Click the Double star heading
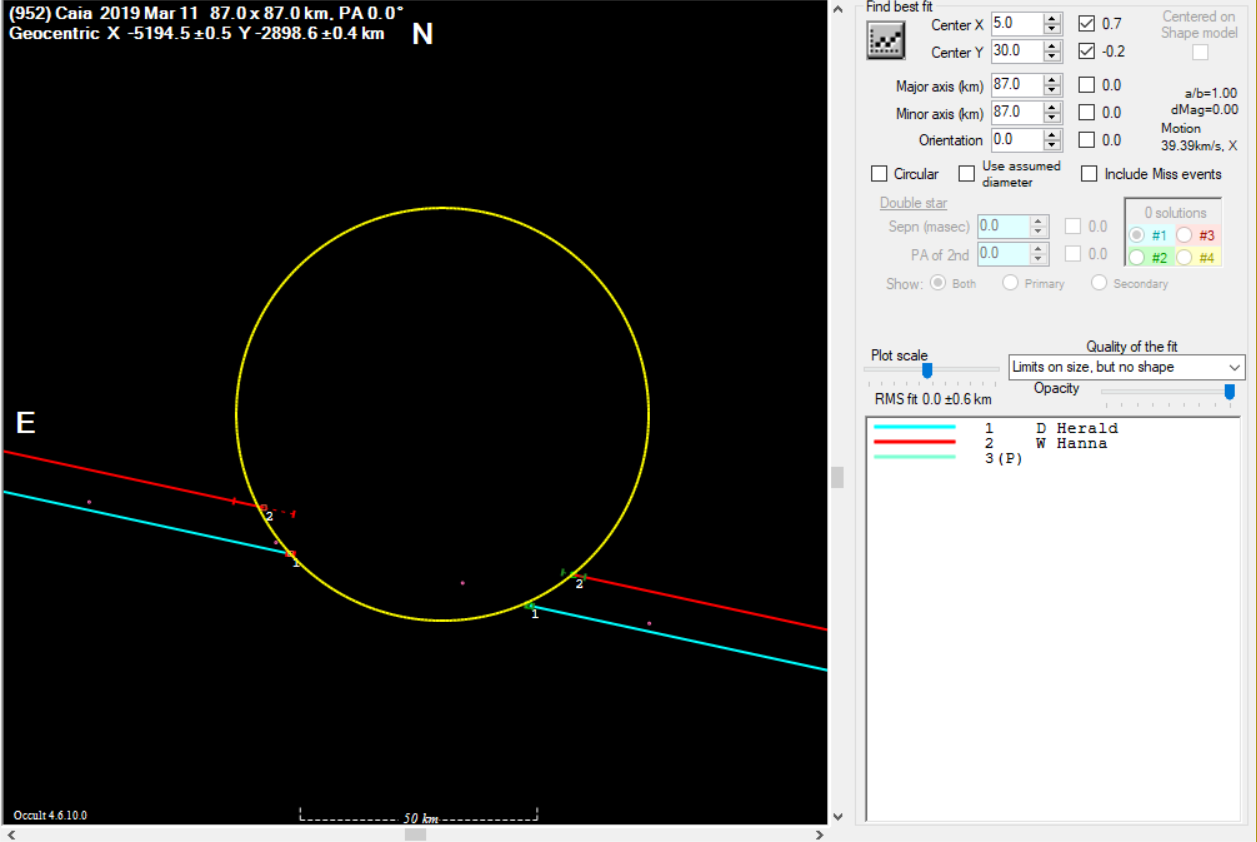1257x842 pixels. (x=913, y=203)
